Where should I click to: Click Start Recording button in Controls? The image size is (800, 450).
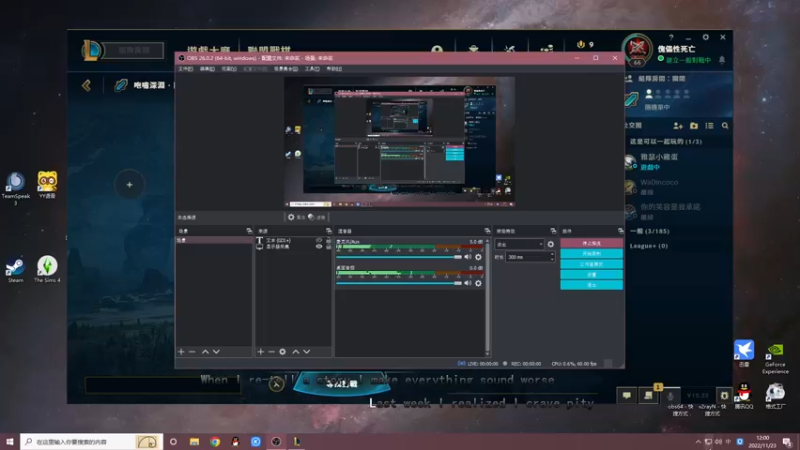pos(591,254)
